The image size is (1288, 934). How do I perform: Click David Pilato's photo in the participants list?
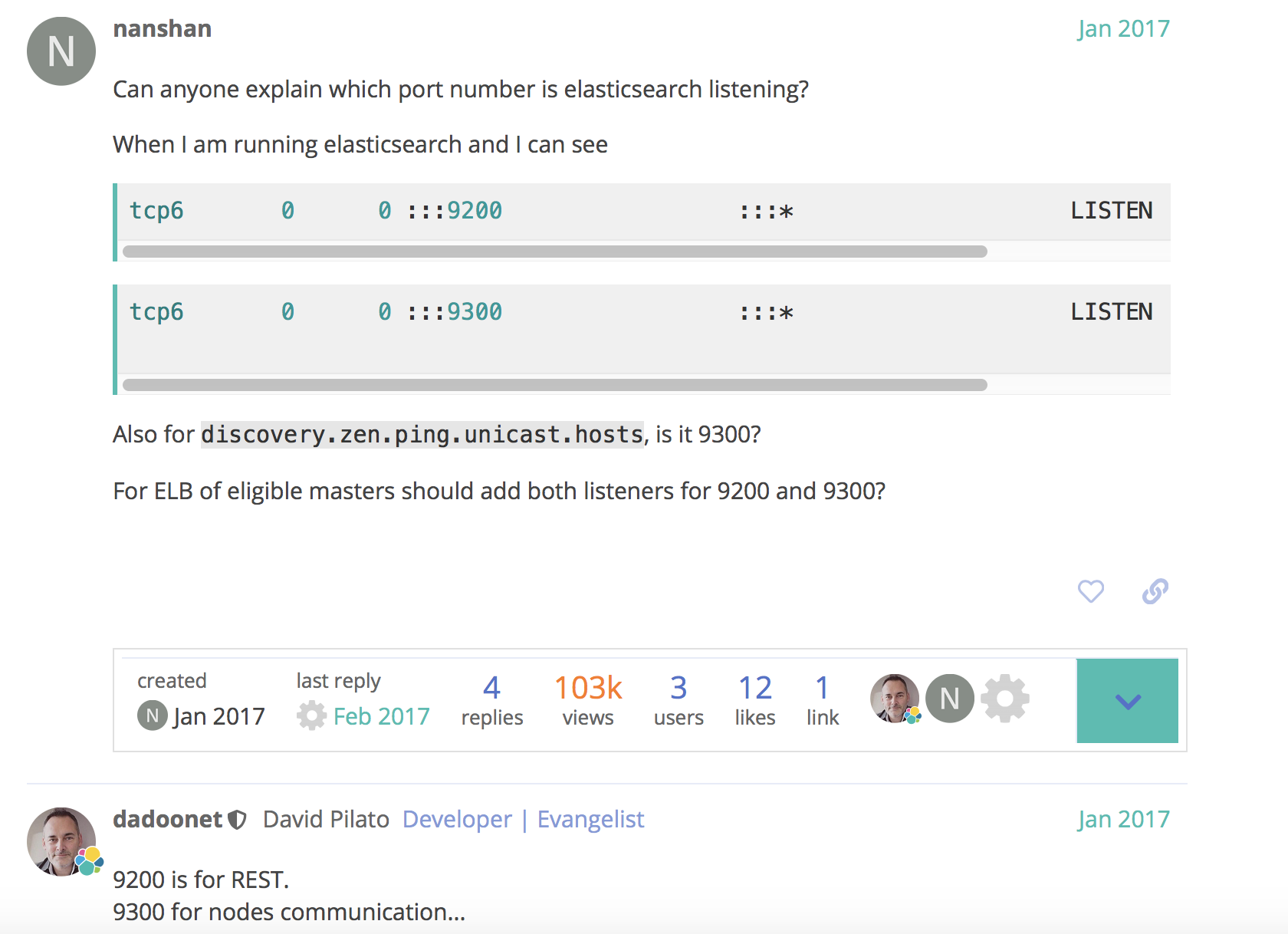tap(894, 699)
